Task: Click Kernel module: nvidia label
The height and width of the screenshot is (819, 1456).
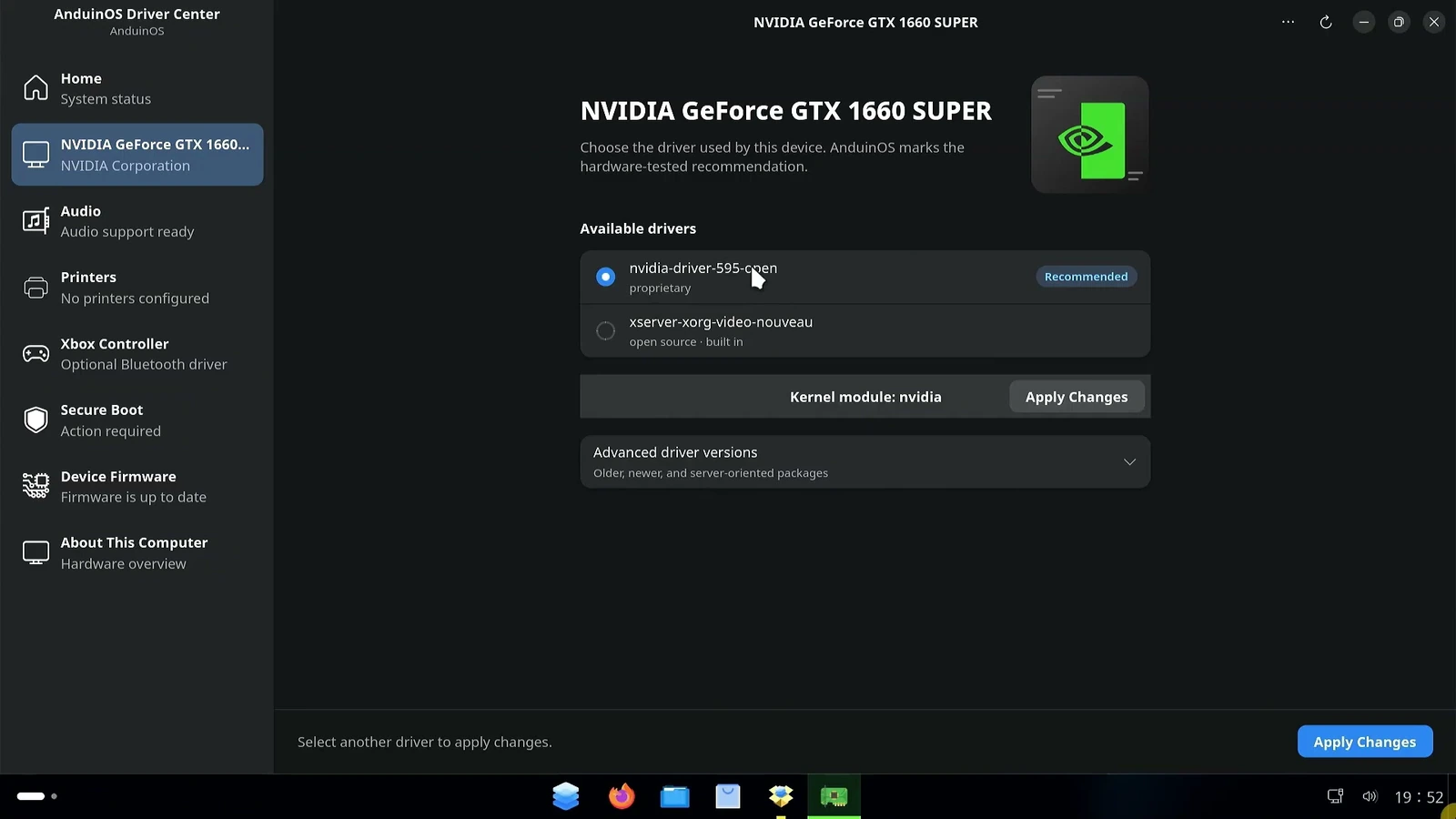Action: [865, 397]
